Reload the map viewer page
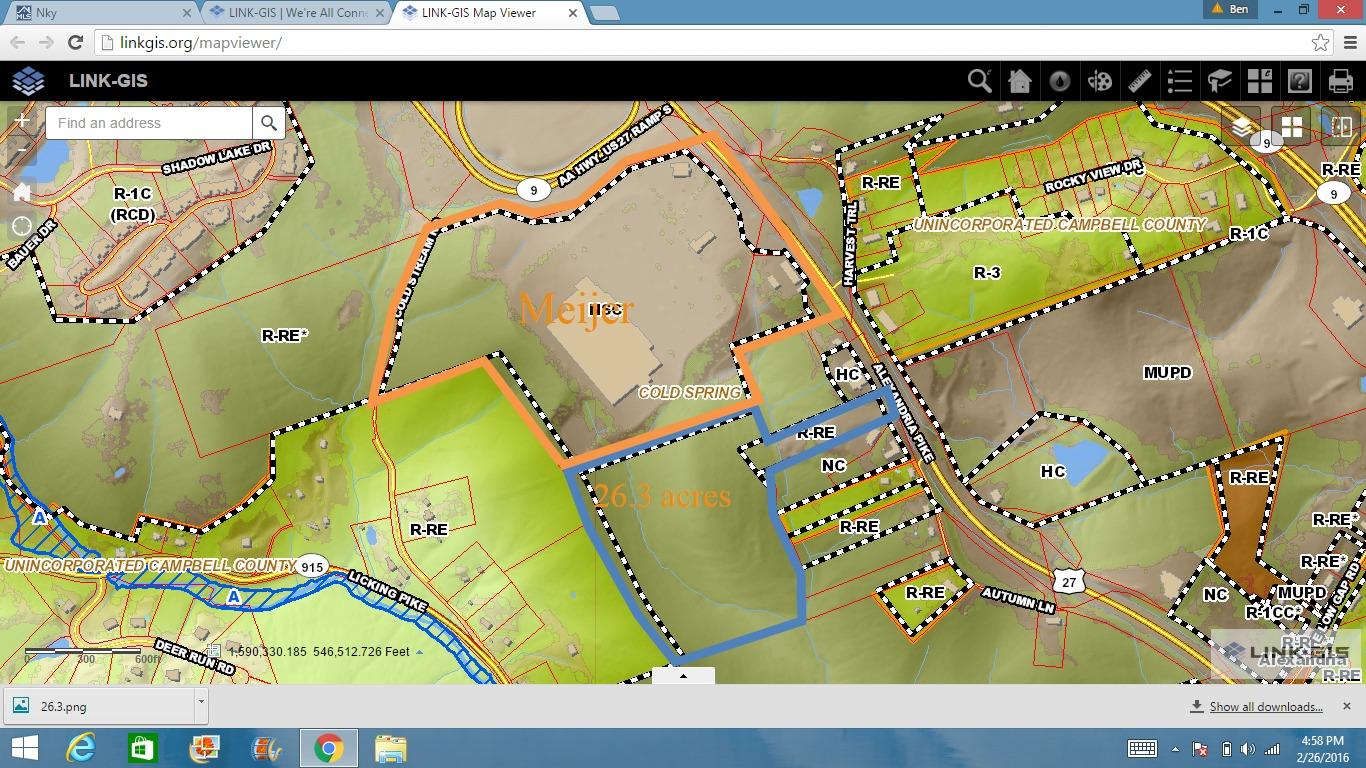The height and width of the screenshot is (768, 1366). 75,43
